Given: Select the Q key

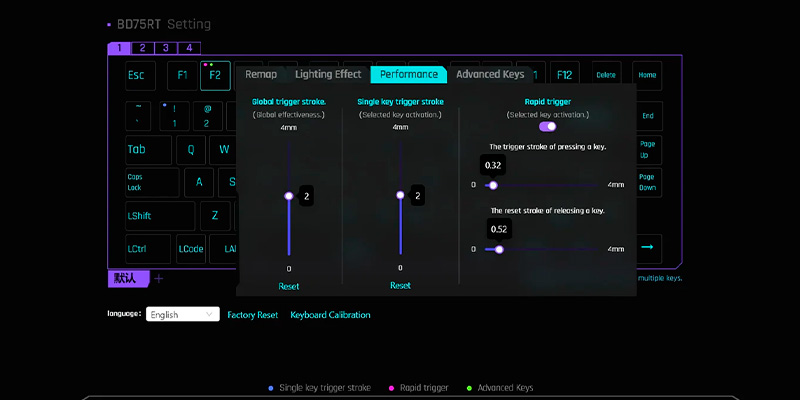Looking at the screenshot, I should 191,149.
